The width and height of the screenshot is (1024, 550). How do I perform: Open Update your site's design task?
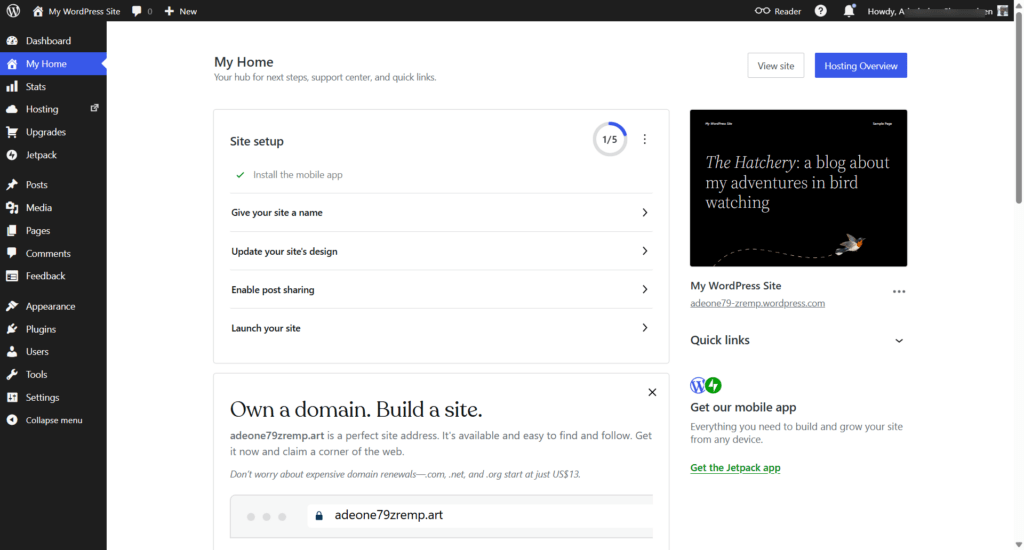pyautogui.click(x=441, y=251)
